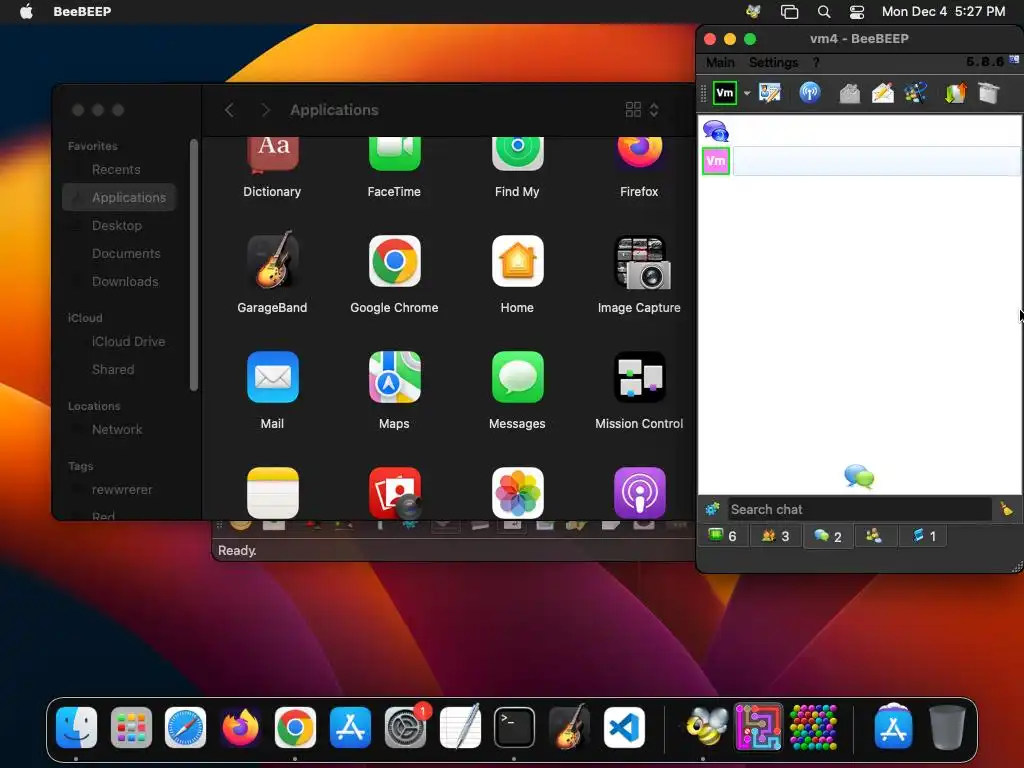
Task: Go forward with Finder's right chevron
Action: tap(265, 110)
